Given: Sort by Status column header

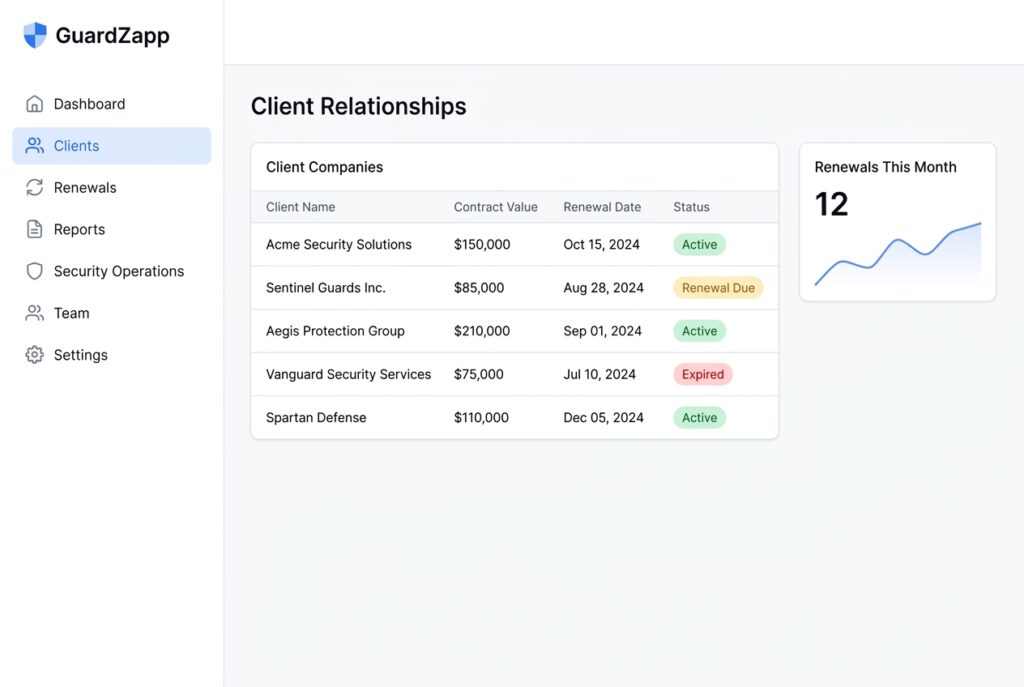Looking at the screenshot, I should (692, 207).
